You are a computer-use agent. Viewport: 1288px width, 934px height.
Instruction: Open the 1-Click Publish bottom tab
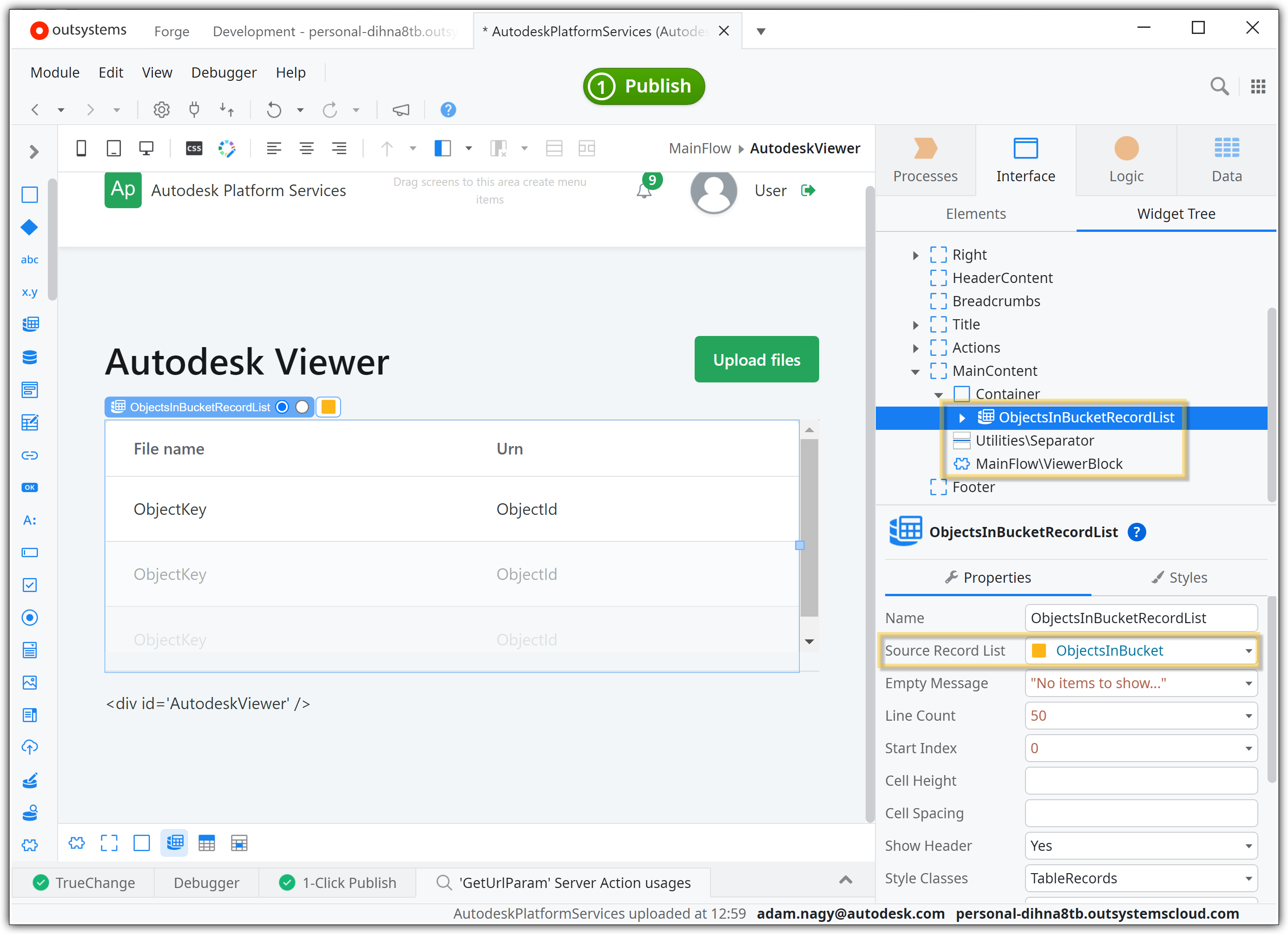338,883
